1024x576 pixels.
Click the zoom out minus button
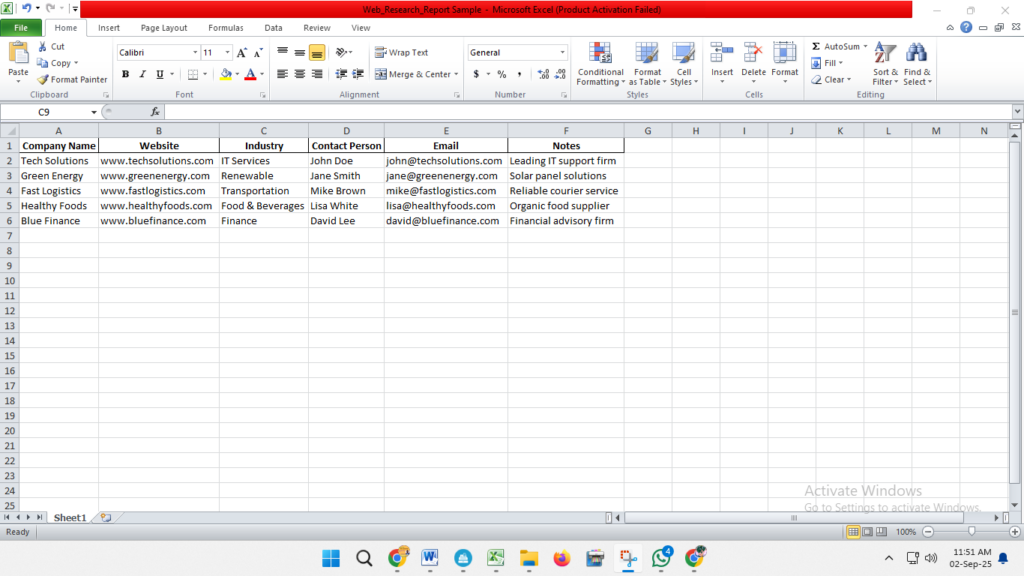pyautogui.click(x=928, y=532)
